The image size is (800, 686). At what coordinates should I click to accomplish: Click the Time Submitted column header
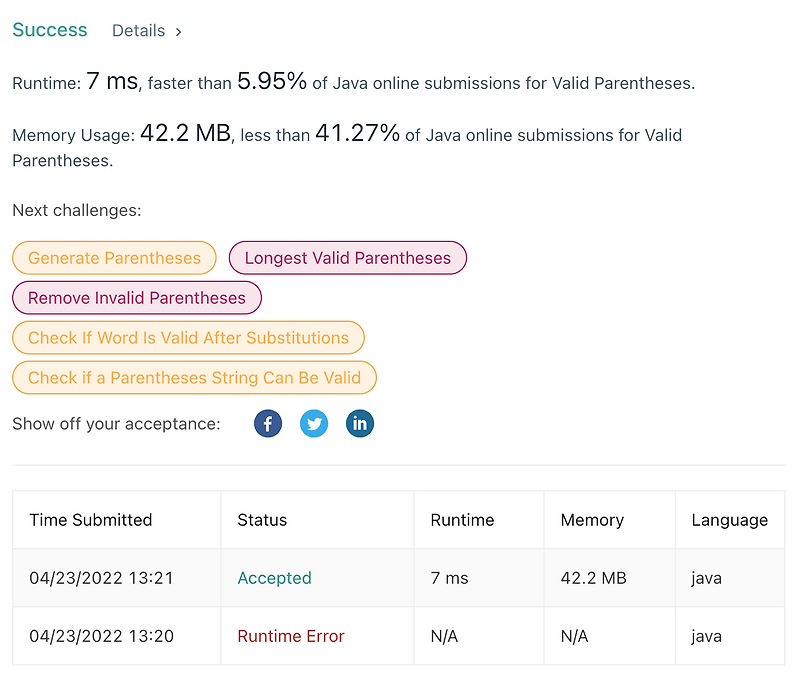coord(91,520)
